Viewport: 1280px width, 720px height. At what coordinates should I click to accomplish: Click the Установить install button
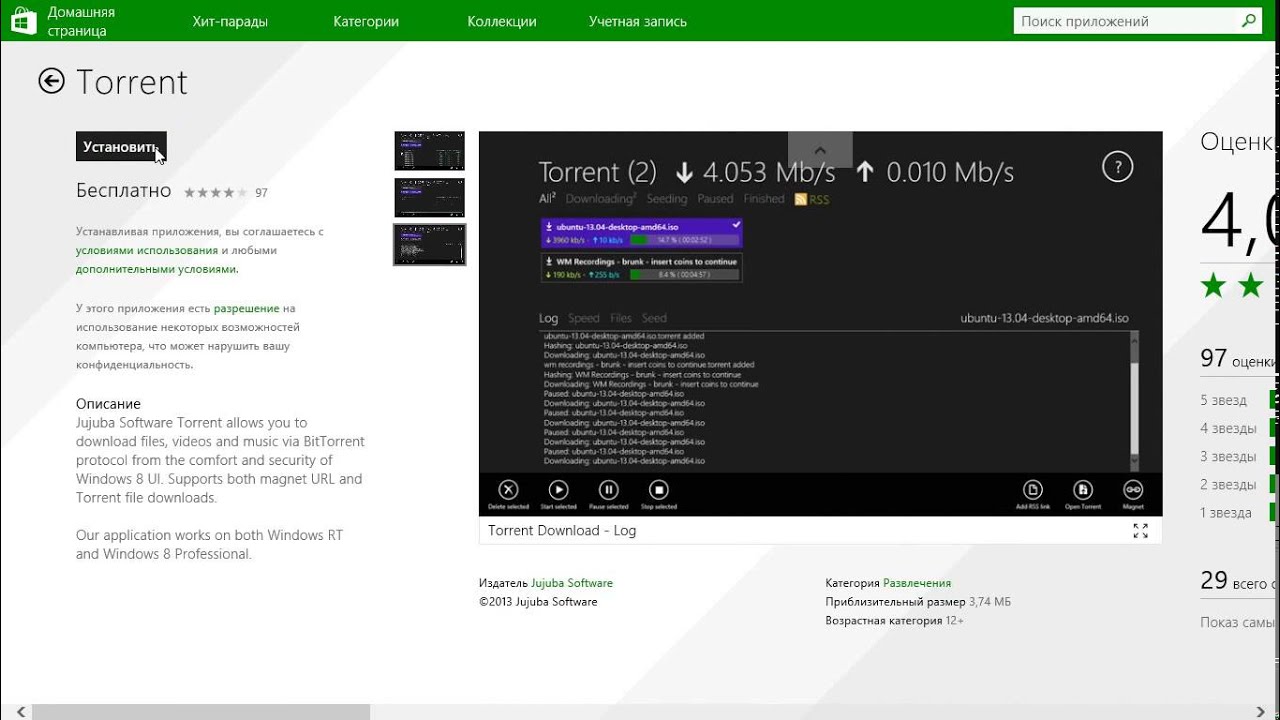point(121,147)
